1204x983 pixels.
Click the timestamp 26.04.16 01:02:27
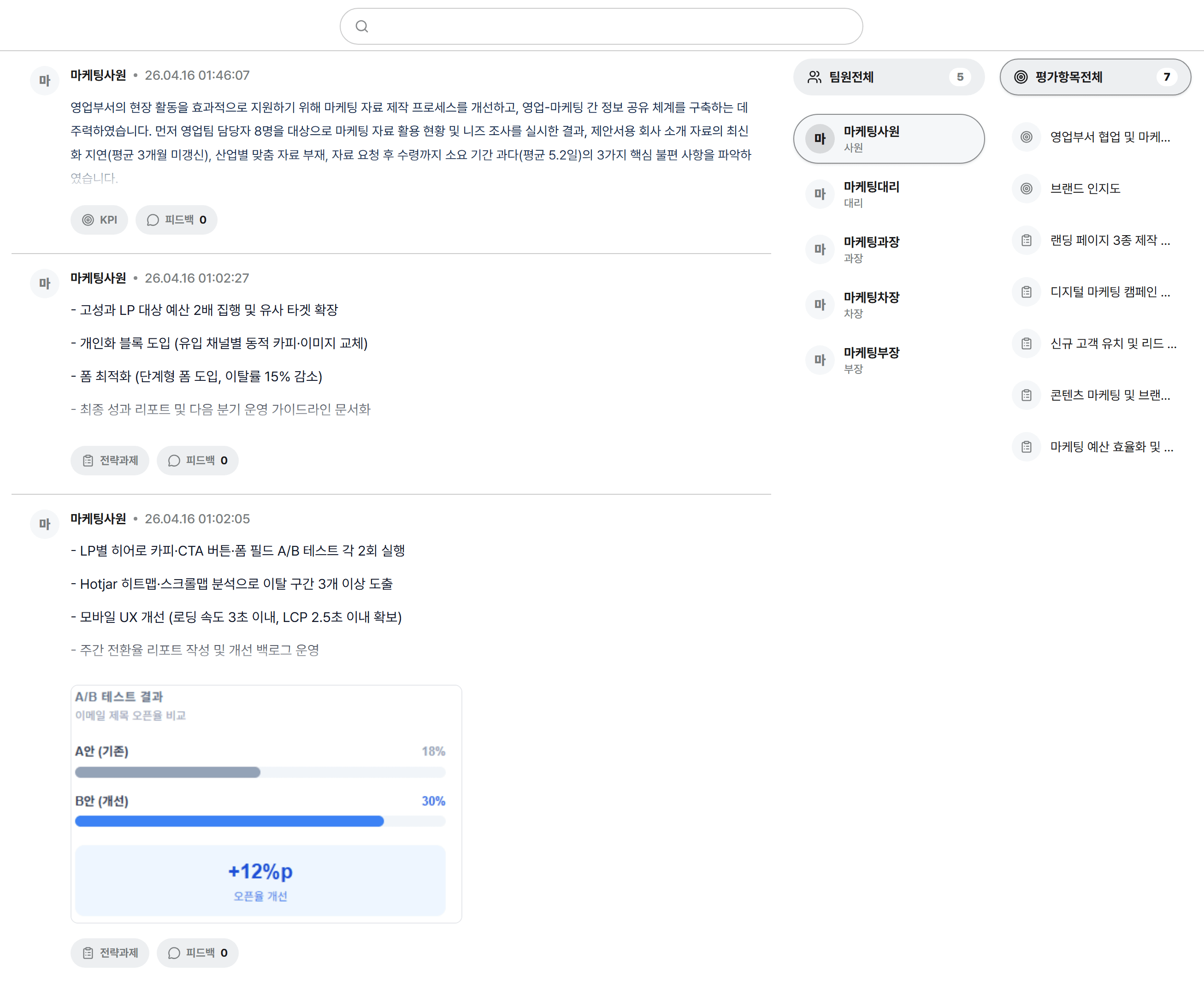197,278
